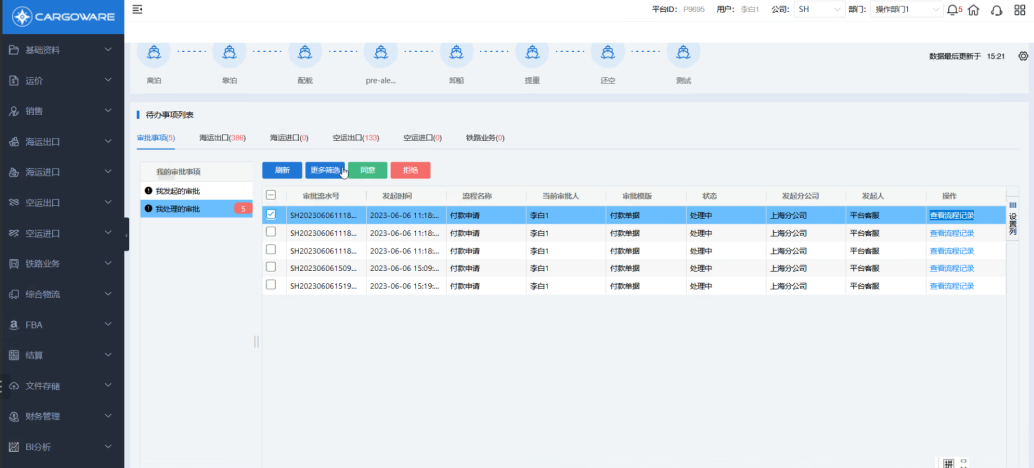
Task: Expand the sidebar 海运进口 chevron
Action: point(109,172)
